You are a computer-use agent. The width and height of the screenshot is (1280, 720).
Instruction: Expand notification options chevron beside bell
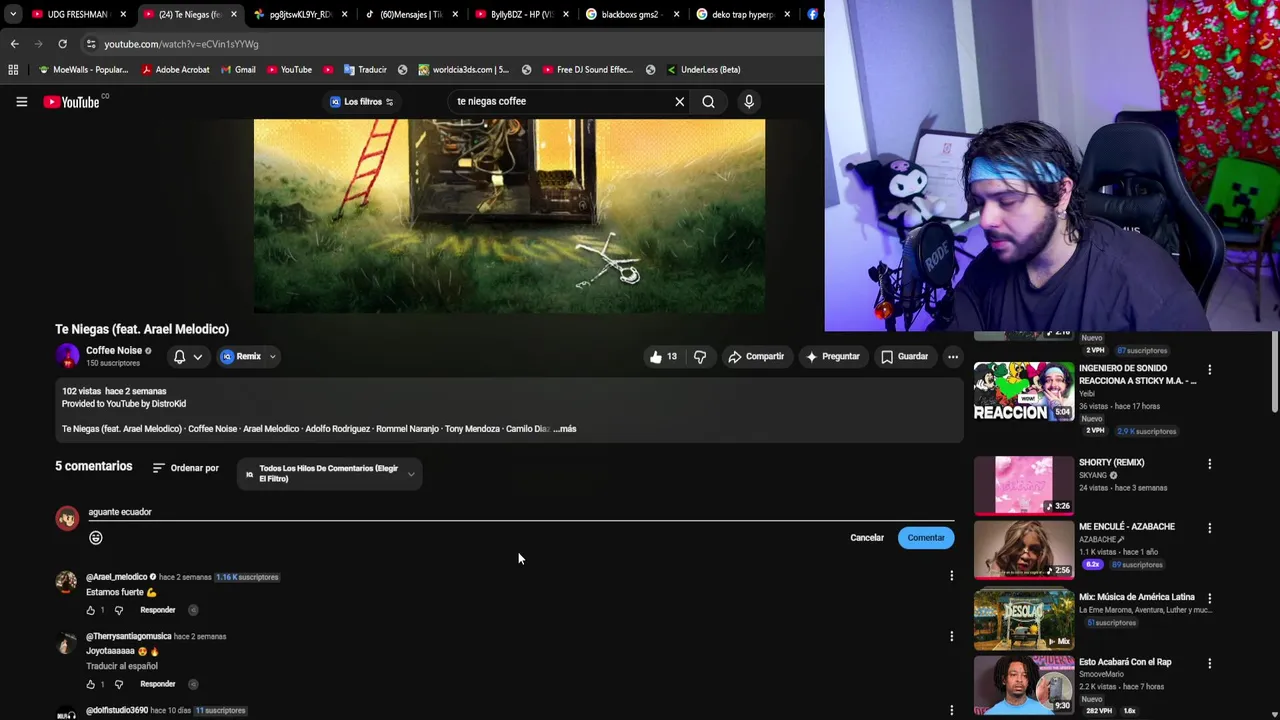click(x=198, y=357)
